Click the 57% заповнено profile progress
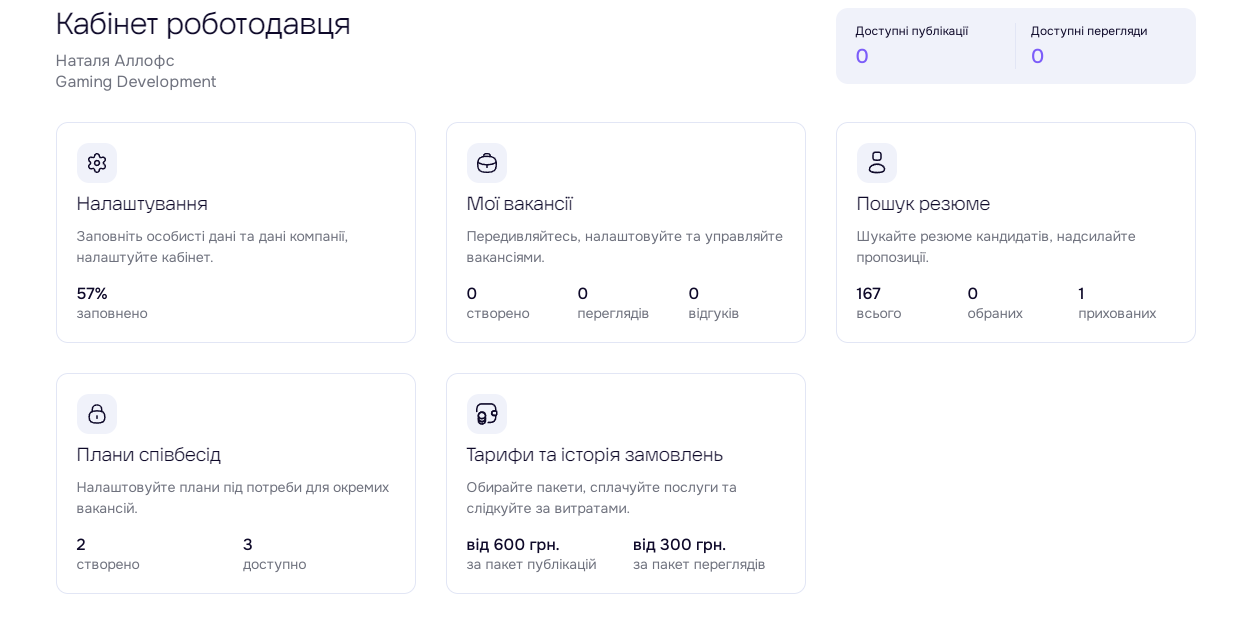Viewport: 1242px width, 617px height. pos(111,303)
